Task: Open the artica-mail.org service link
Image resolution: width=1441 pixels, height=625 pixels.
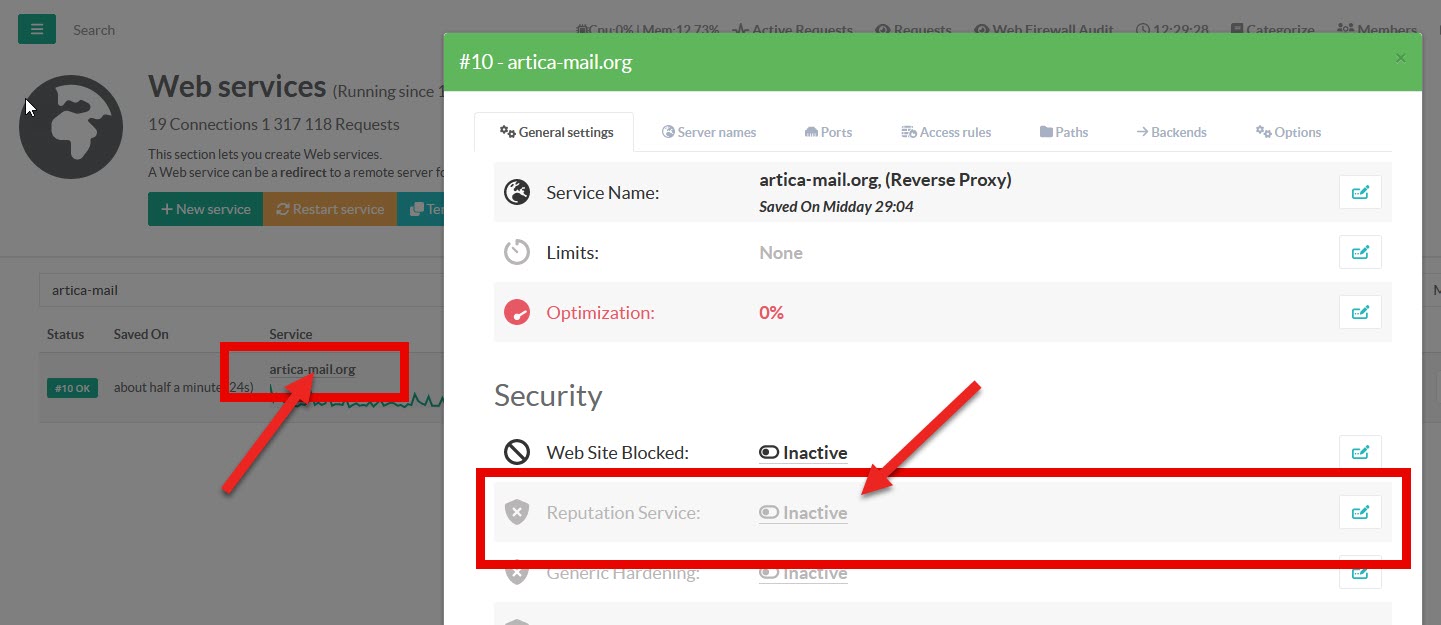Action: 312,369
